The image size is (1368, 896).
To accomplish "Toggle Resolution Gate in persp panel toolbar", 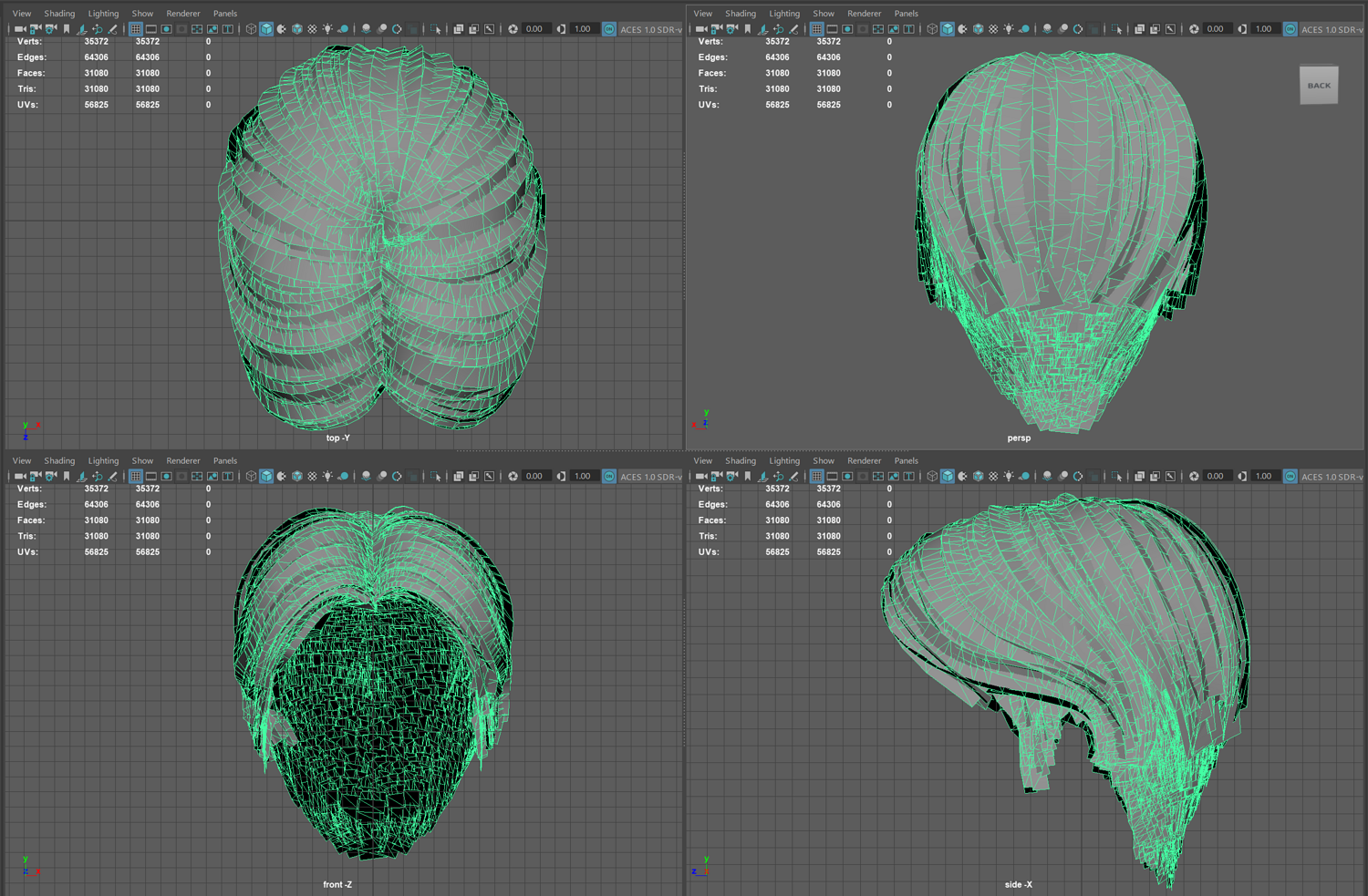I will coord(848,29).
